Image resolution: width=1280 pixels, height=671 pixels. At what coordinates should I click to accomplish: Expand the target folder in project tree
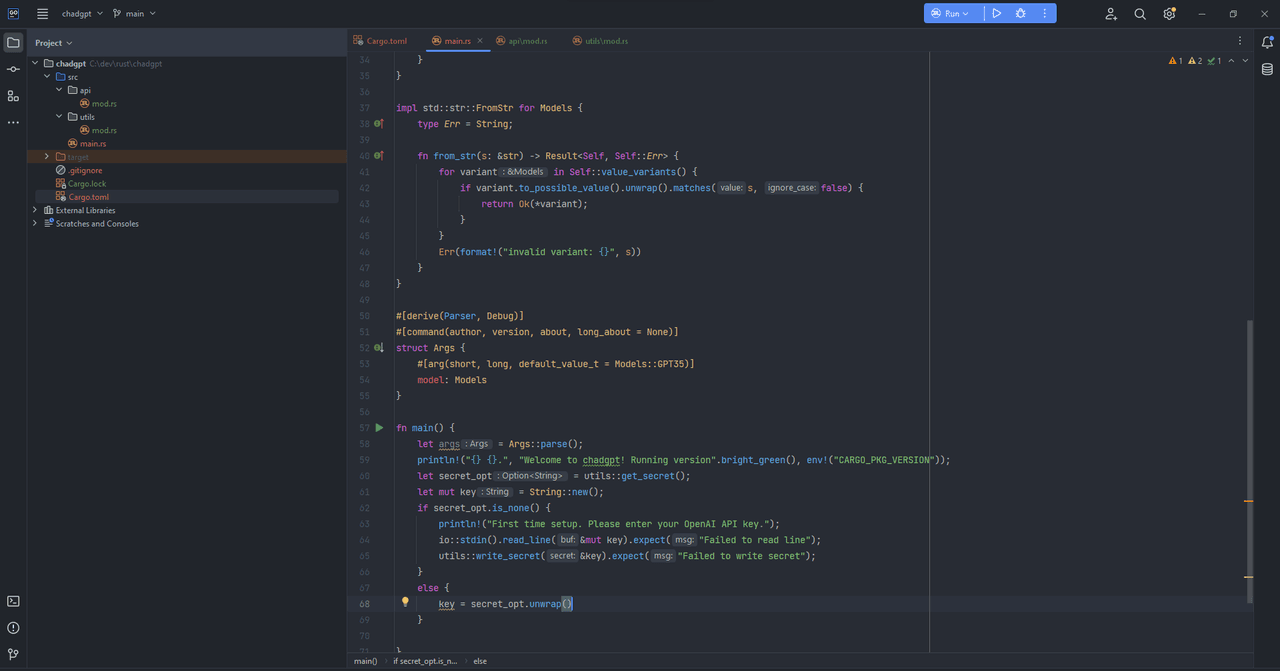pos(47,157)
